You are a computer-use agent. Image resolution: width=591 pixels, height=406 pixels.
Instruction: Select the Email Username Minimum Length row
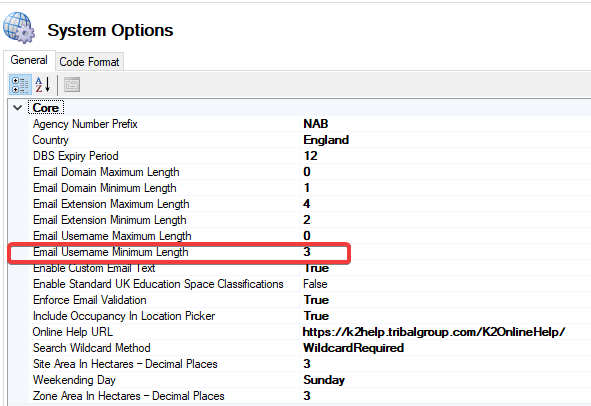click(179, 252)
